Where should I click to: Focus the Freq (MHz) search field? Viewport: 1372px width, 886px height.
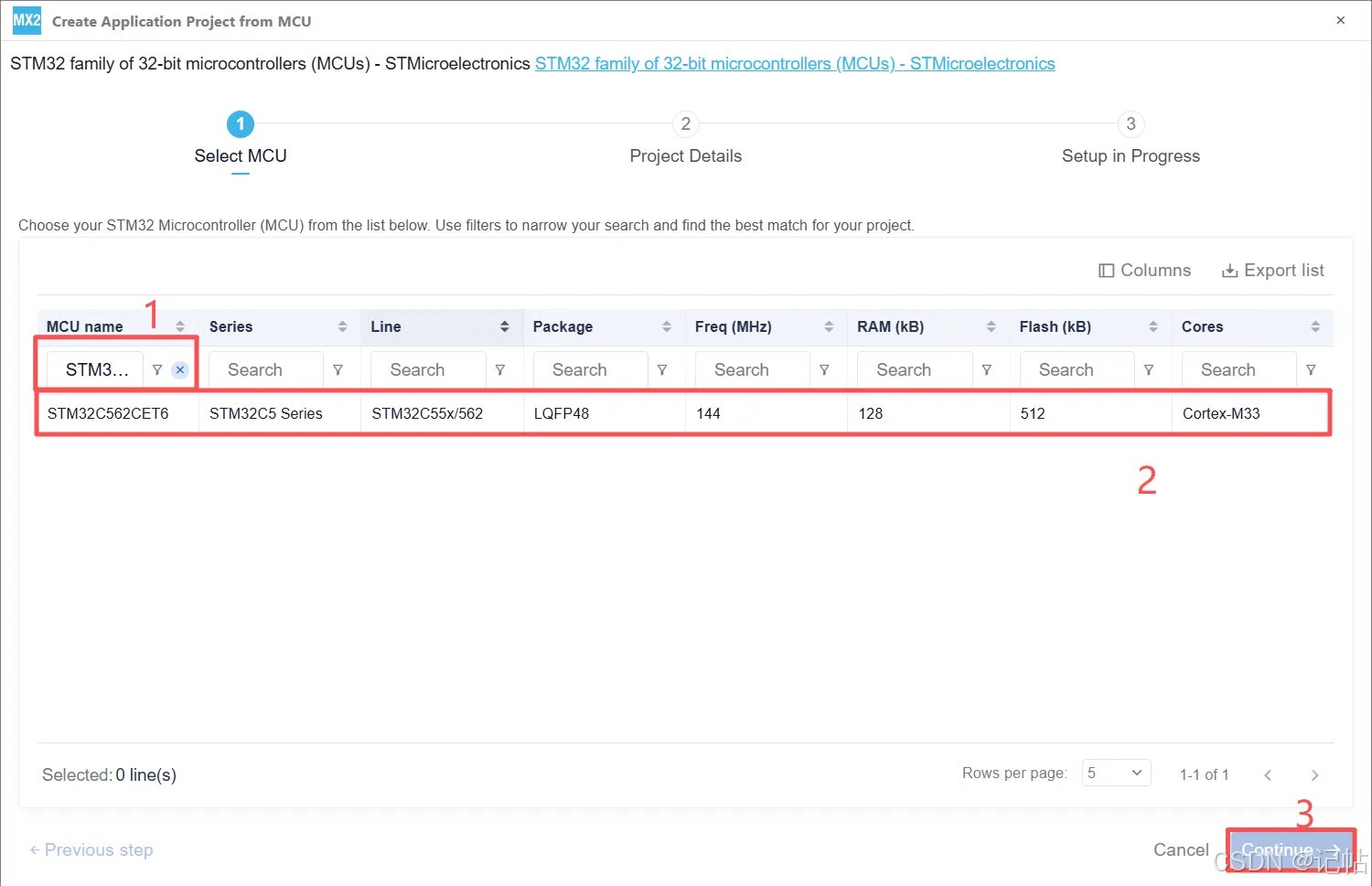click(753, 369)
